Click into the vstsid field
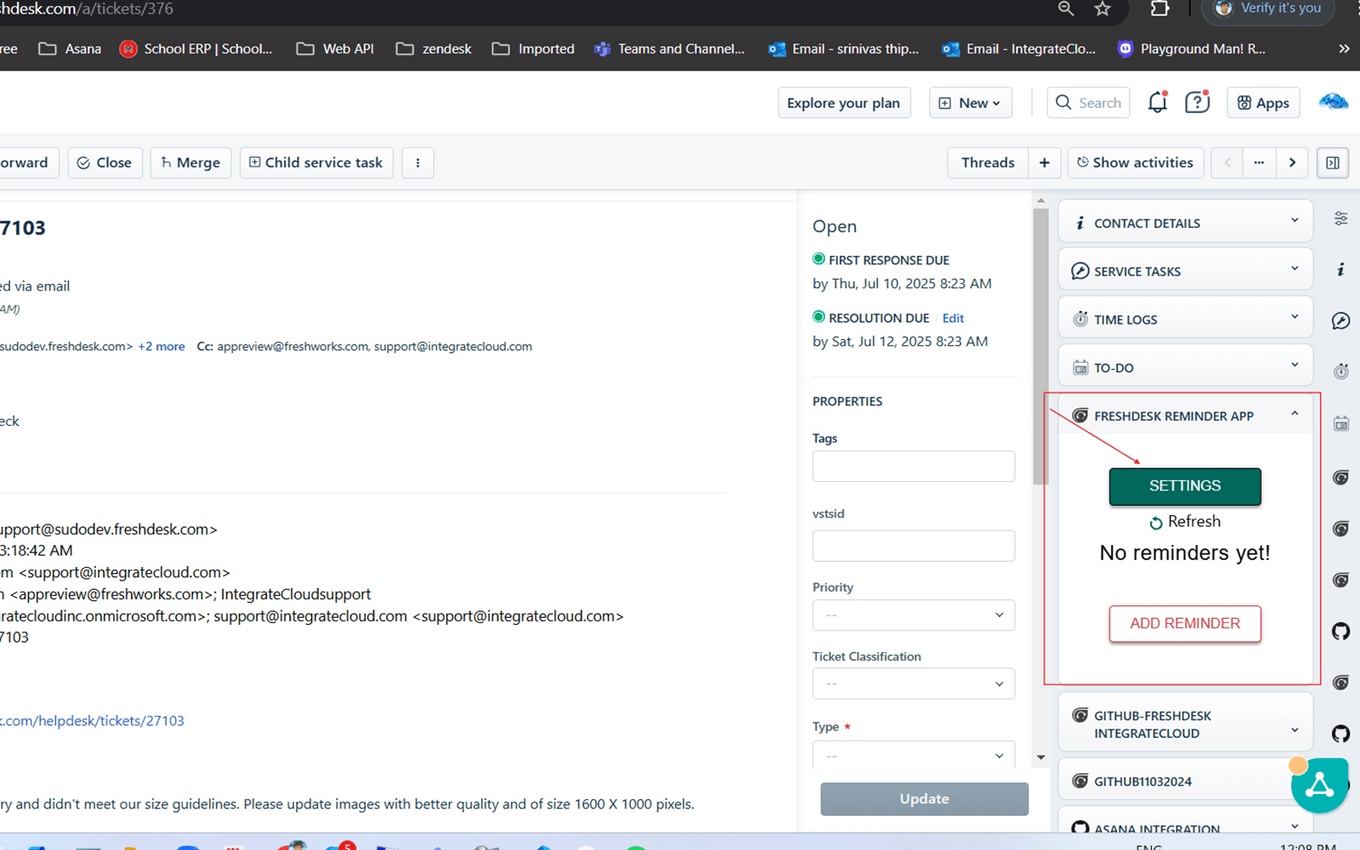Image resolution: width=1360 pixels, height=850 pixels. point(913,546)
